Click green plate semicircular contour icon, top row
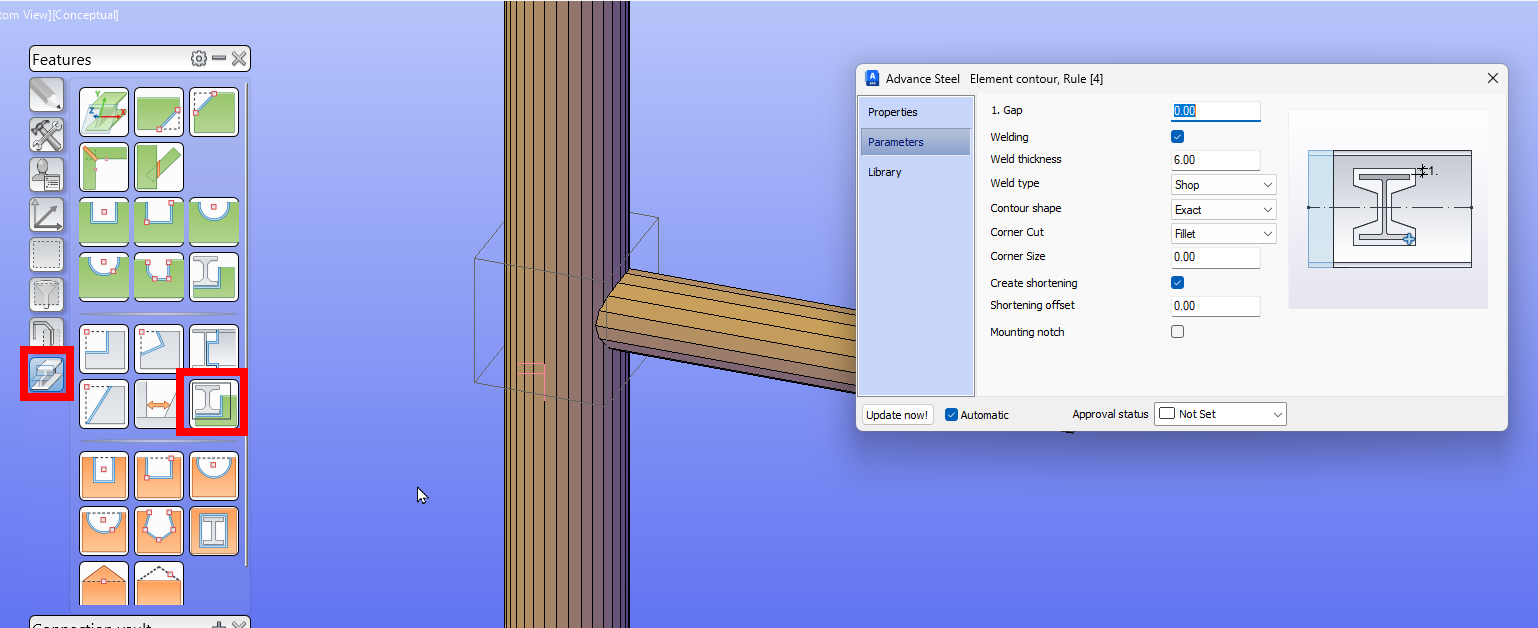This screenshot has height=628, width=1538. (x=214, y=222)
